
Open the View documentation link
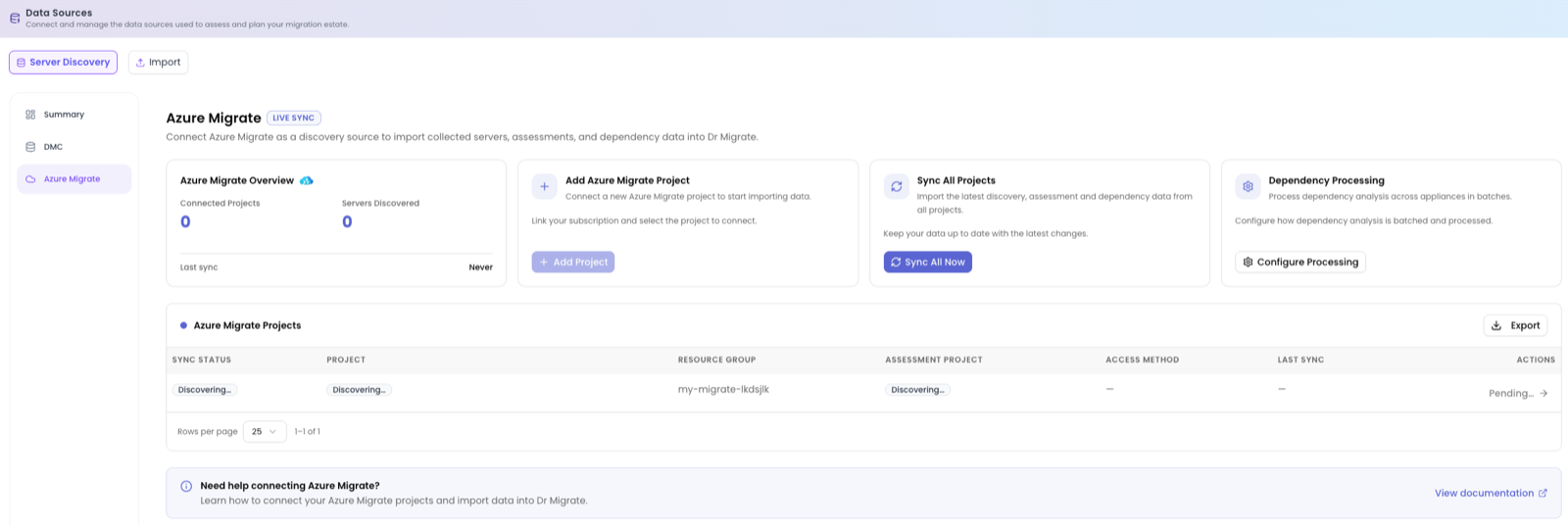1491,493
